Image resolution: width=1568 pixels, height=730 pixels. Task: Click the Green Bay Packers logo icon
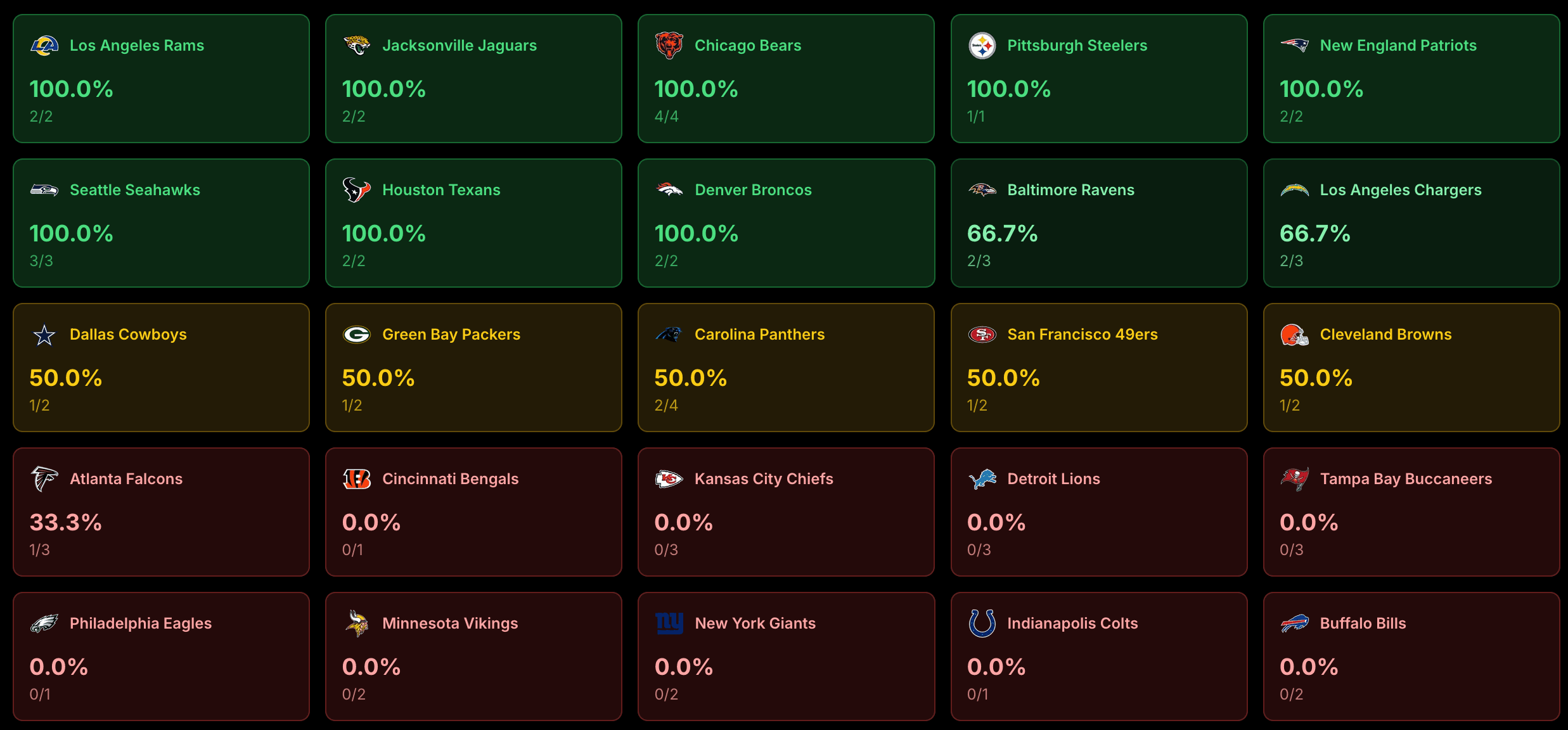pos(356,335)
